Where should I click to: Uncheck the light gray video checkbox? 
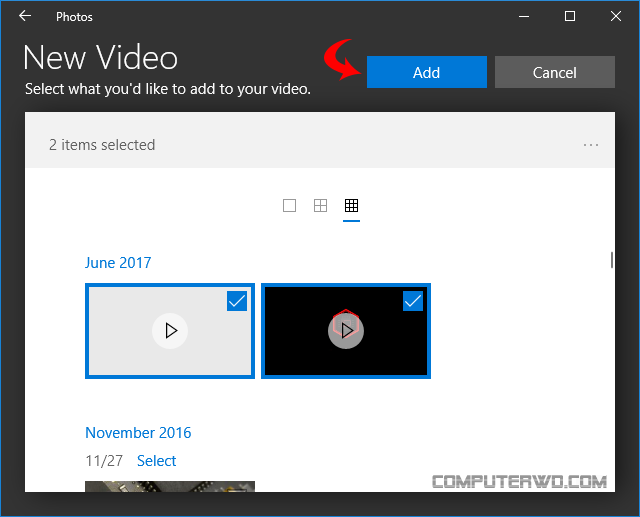tap(237, 301)
